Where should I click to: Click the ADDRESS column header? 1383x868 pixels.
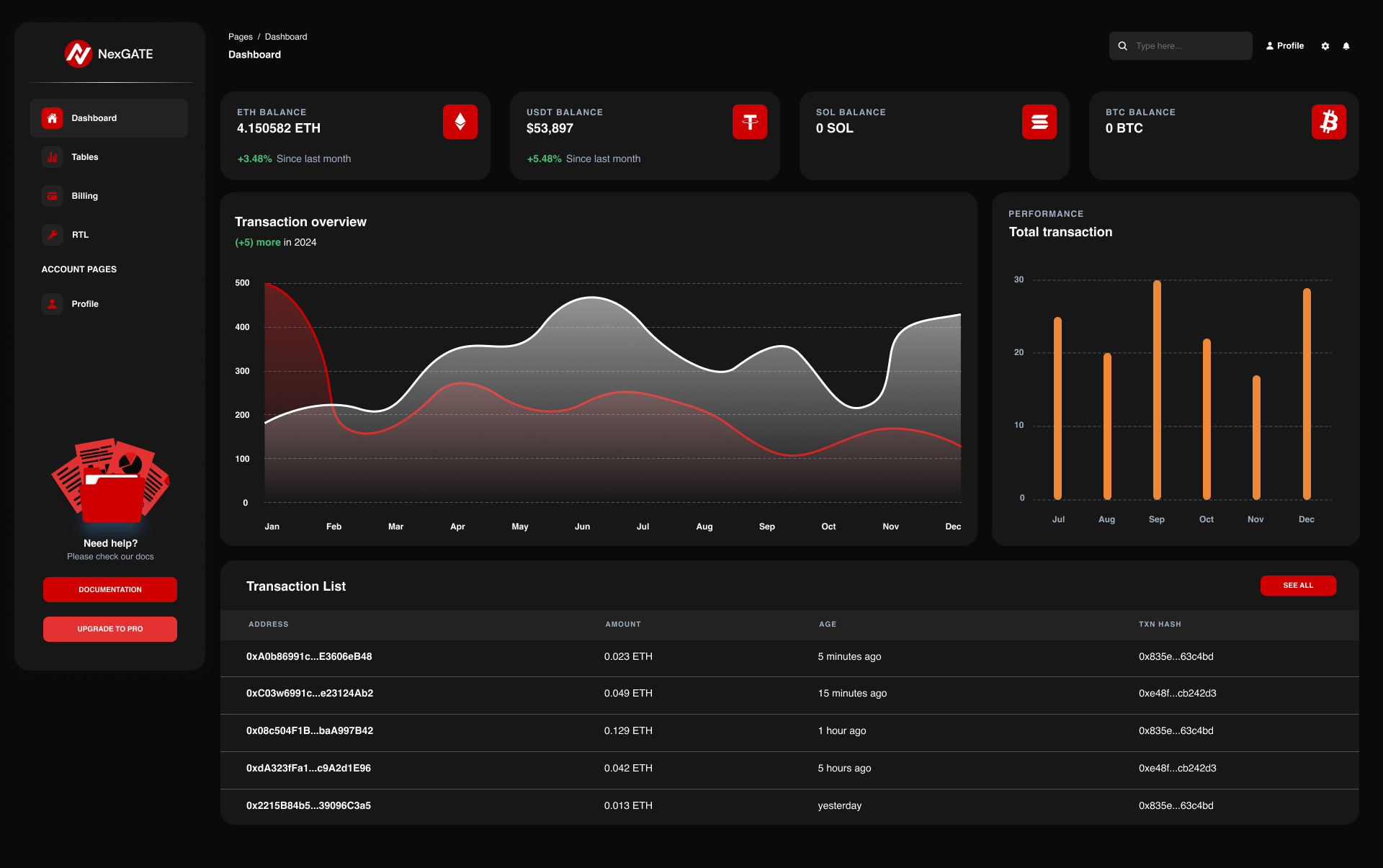click(x=269, y=625)
